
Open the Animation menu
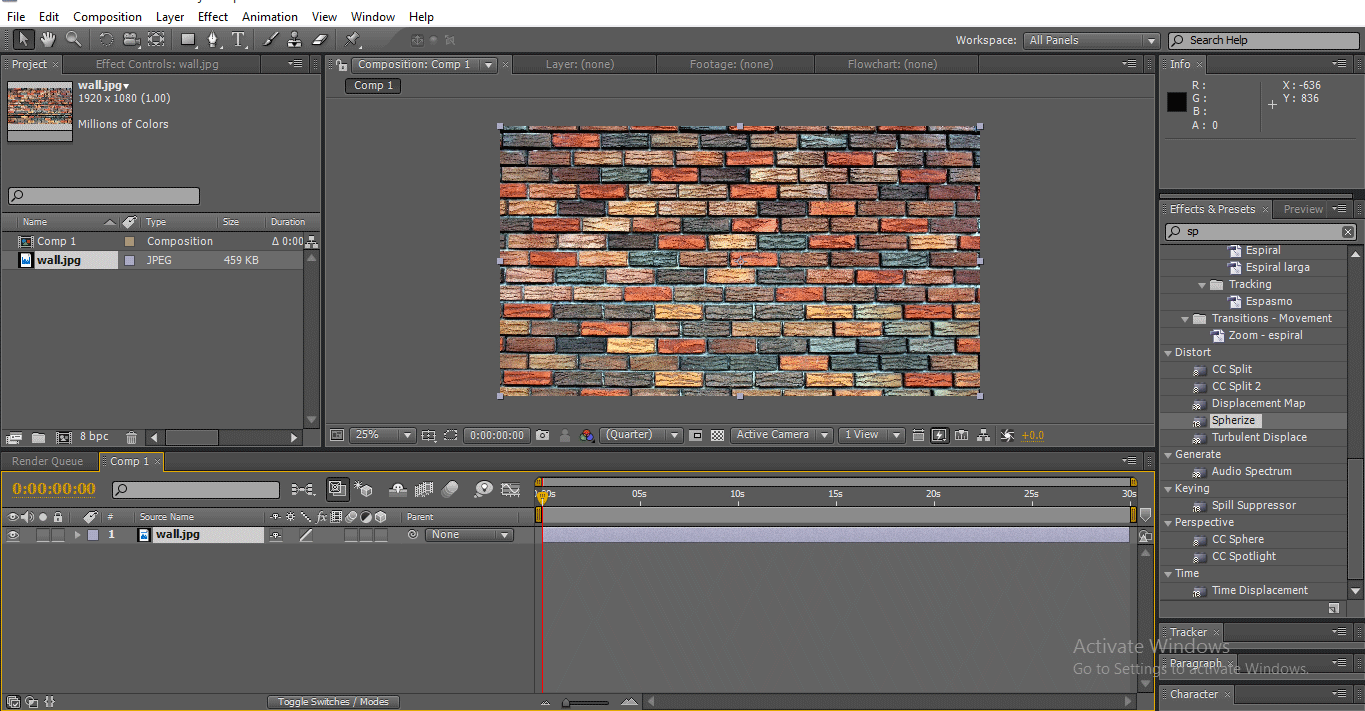269,16
